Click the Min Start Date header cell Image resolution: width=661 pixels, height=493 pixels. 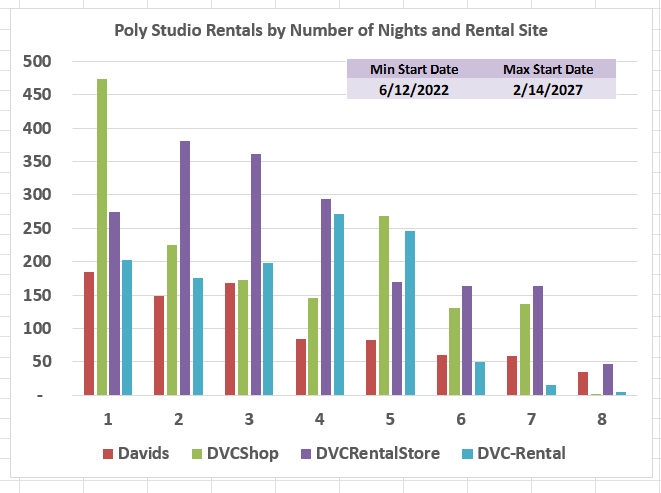[x=414, y=69]
